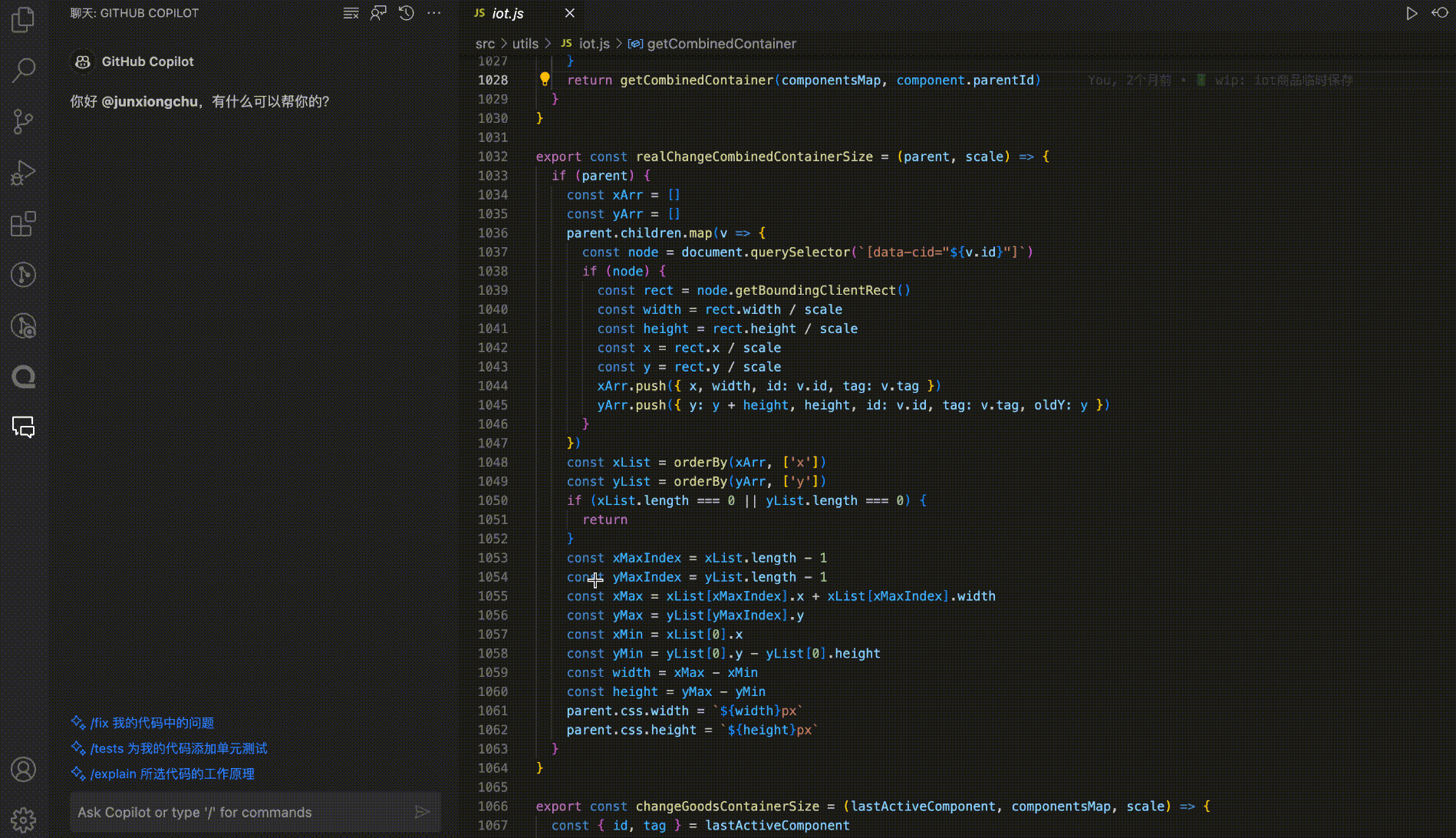Clear the Copilot chat session
Viewport: 1456px width, 838px height.
tap(351, 13)
